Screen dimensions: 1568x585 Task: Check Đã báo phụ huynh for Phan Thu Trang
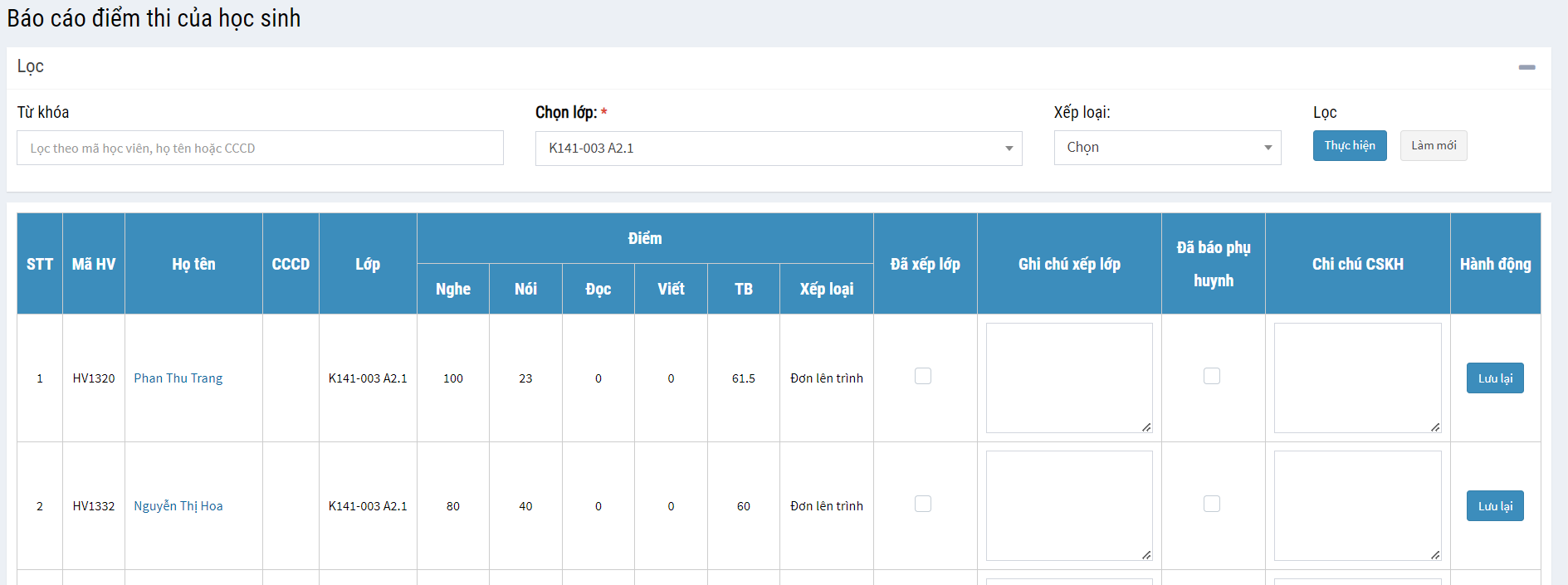pos(1212,377)
